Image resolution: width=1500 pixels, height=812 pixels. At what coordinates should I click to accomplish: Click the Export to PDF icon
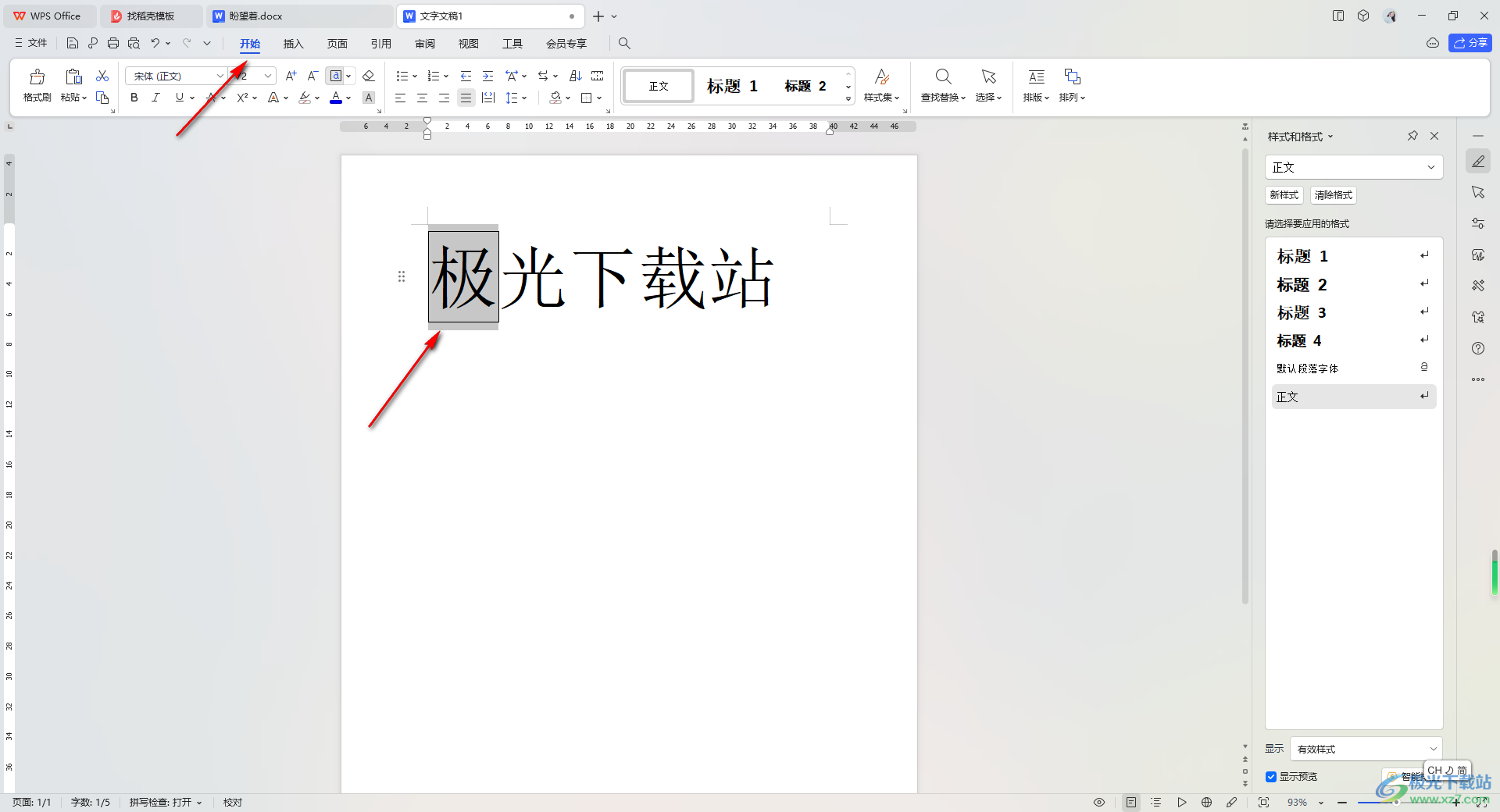pyautogui.click(x=93, y=43)
